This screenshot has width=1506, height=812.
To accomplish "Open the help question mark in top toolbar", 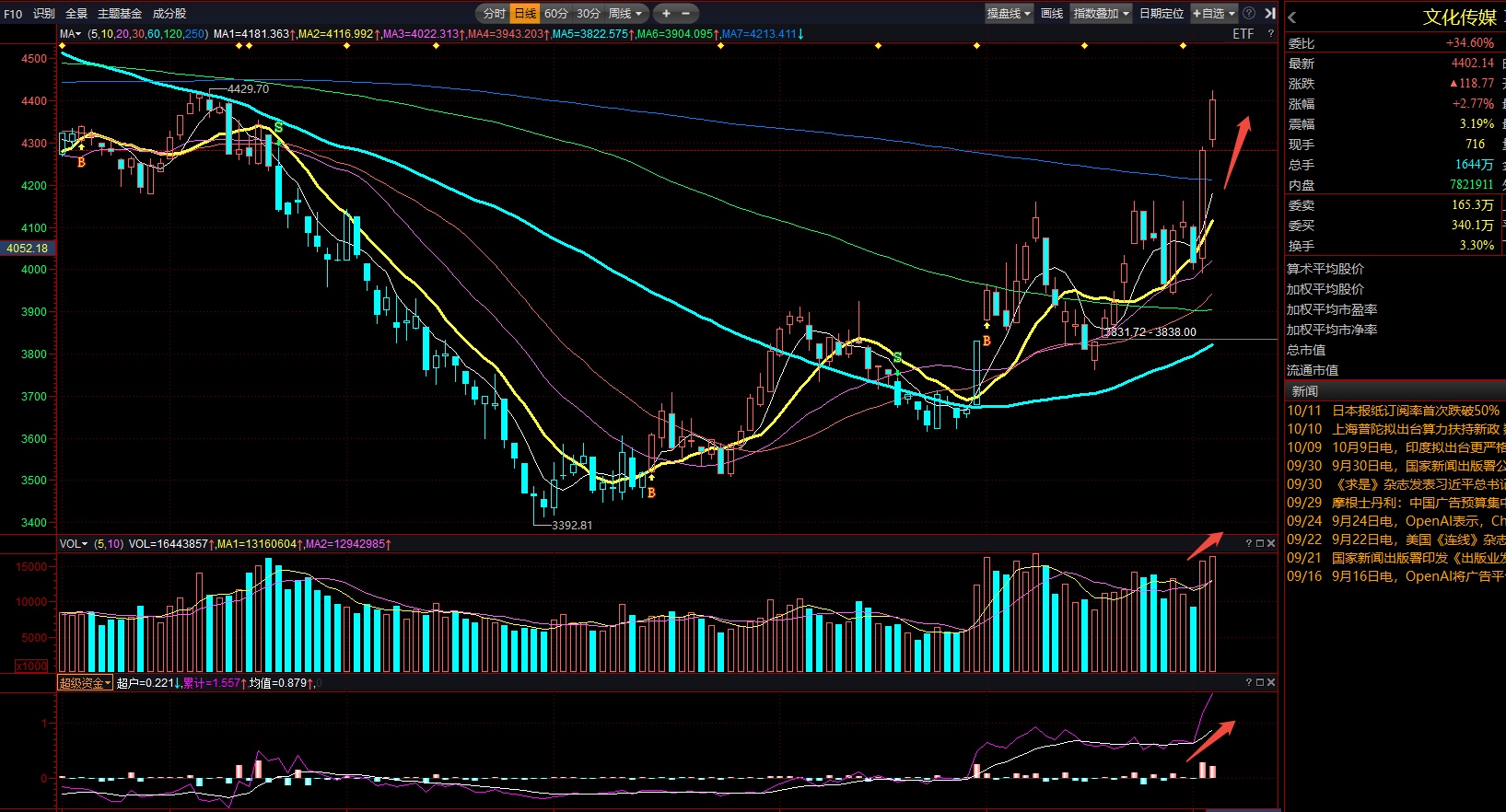I will click(x=1249, y=14).
